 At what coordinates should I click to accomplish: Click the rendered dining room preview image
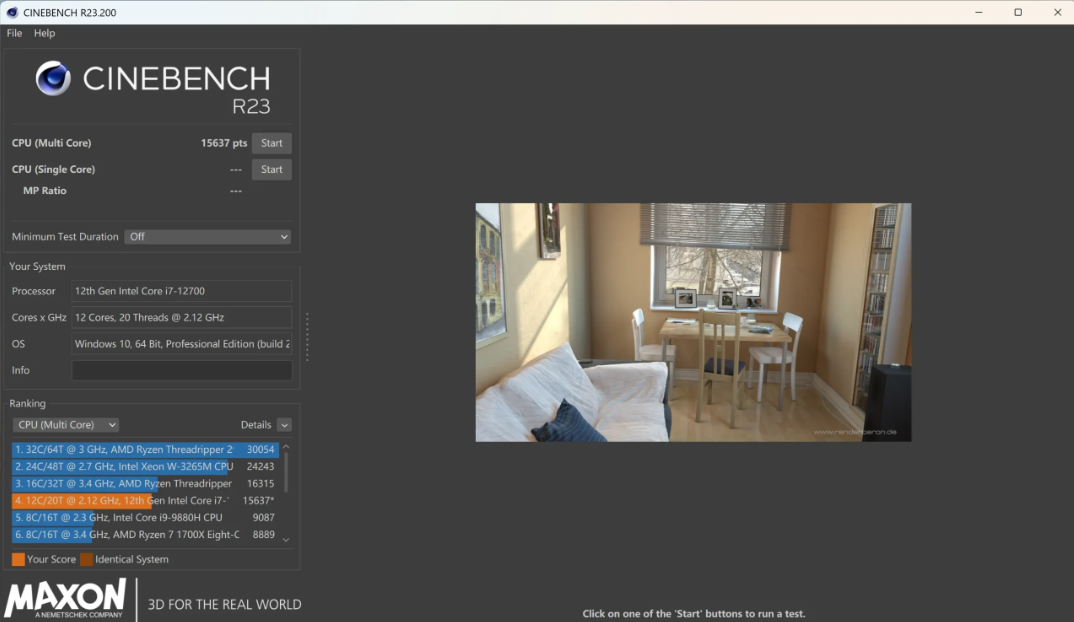coord(693,322)
